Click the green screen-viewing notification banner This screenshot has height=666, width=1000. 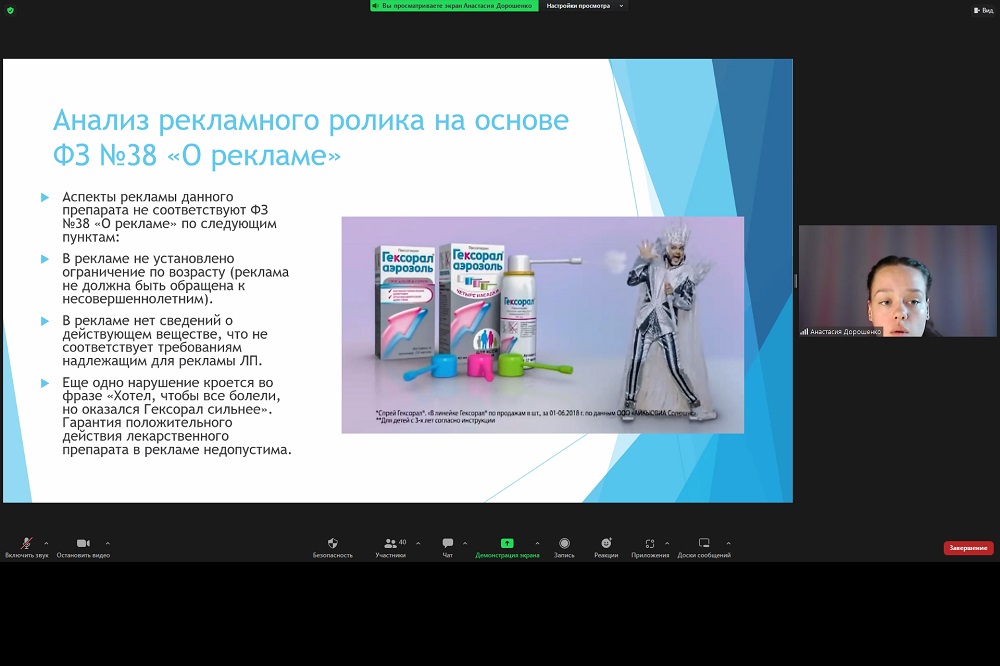pyautogui.click(x=454, y=6)
